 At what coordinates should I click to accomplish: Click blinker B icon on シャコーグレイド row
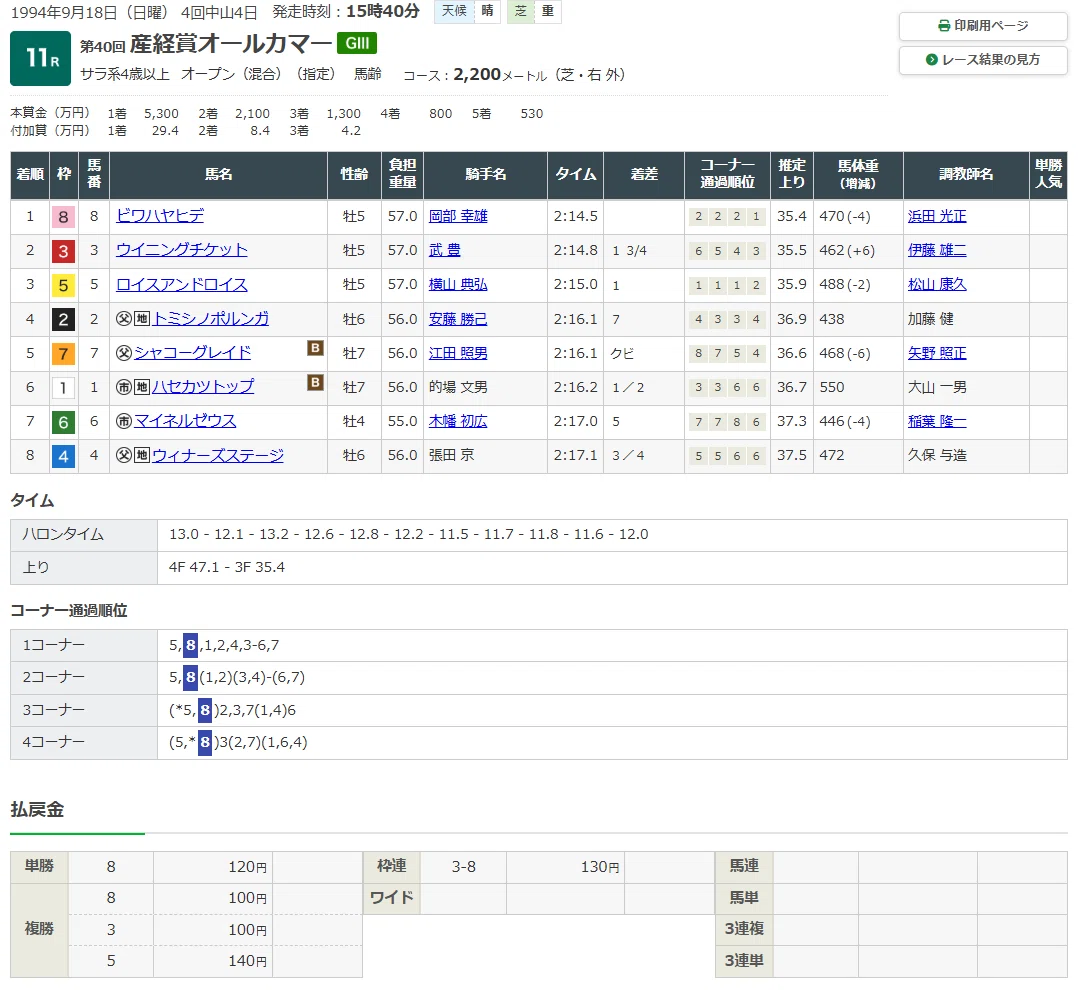click(315, 348)
